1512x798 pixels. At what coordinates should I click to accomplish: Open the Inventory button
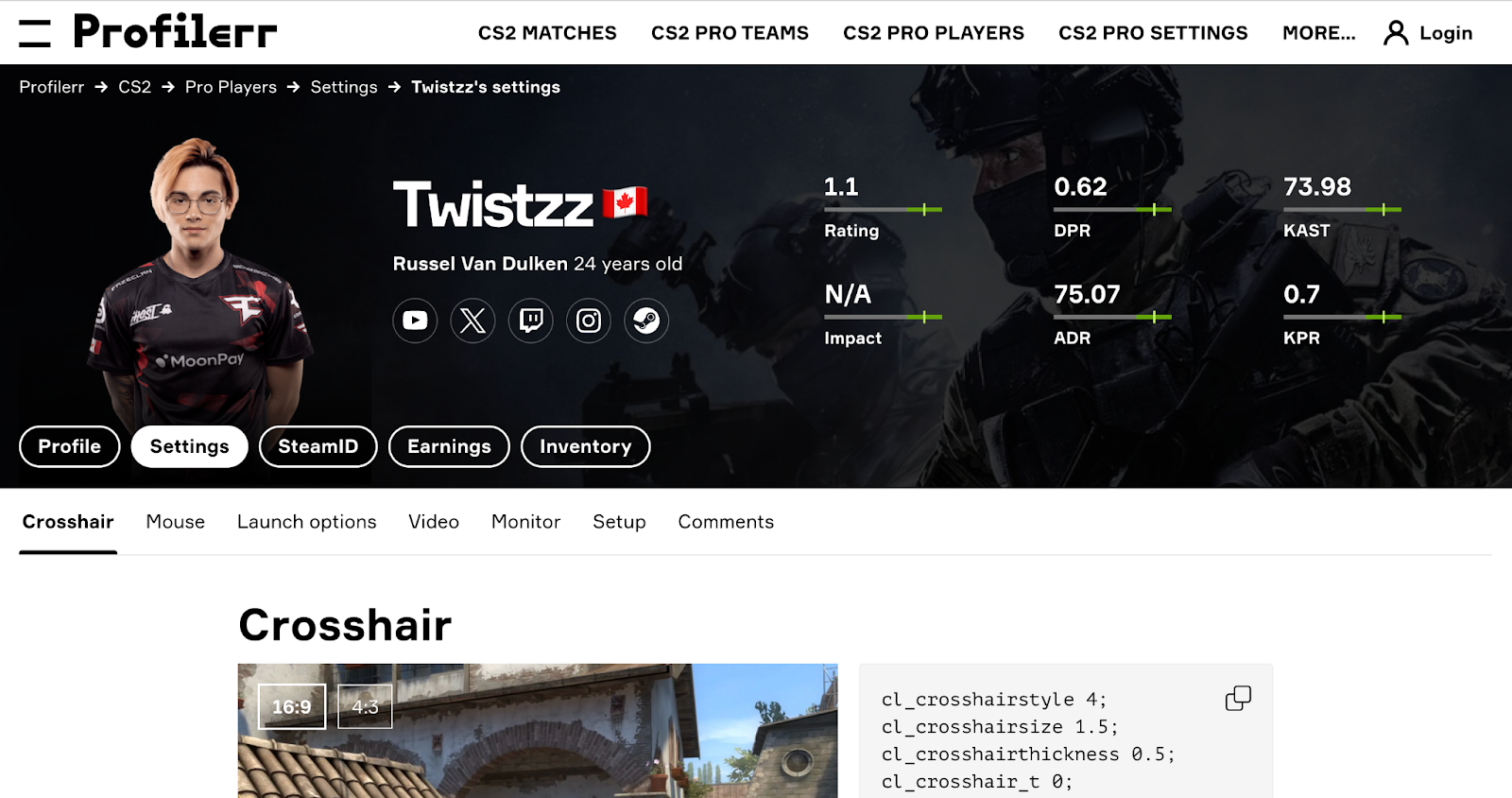click(585, 446)
